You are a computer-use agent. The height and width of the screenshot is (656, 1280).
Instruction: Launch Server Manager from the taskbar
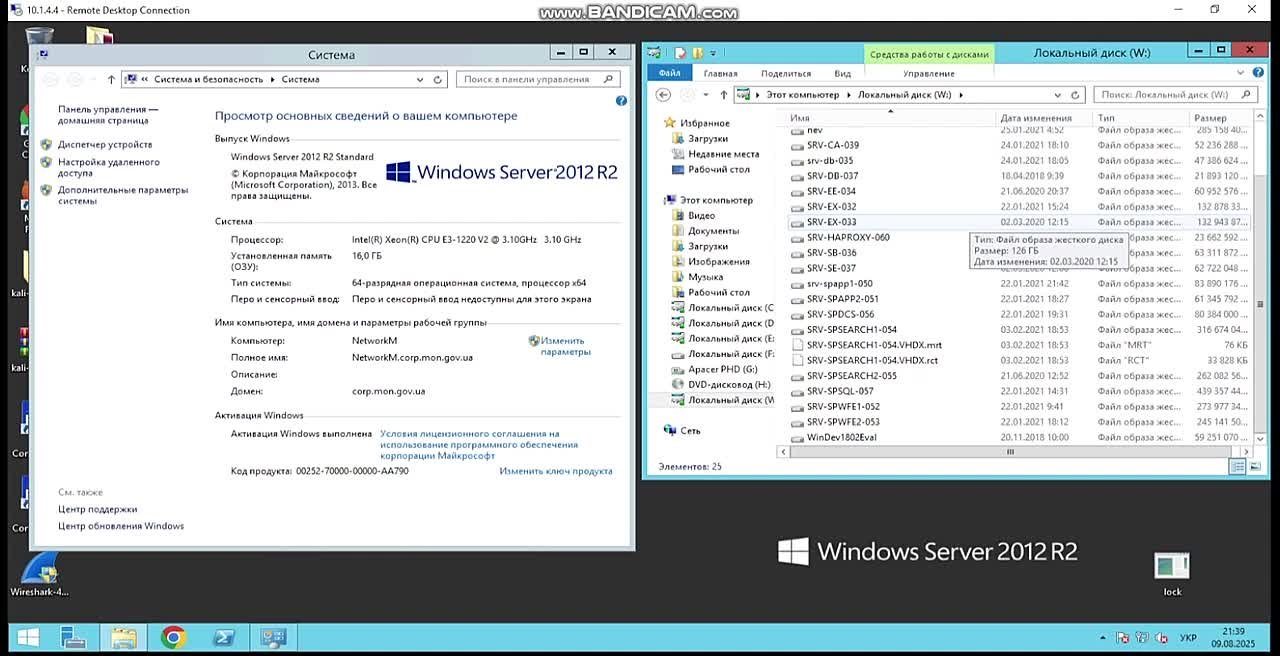pyautogui.click(x=73, y=638)
